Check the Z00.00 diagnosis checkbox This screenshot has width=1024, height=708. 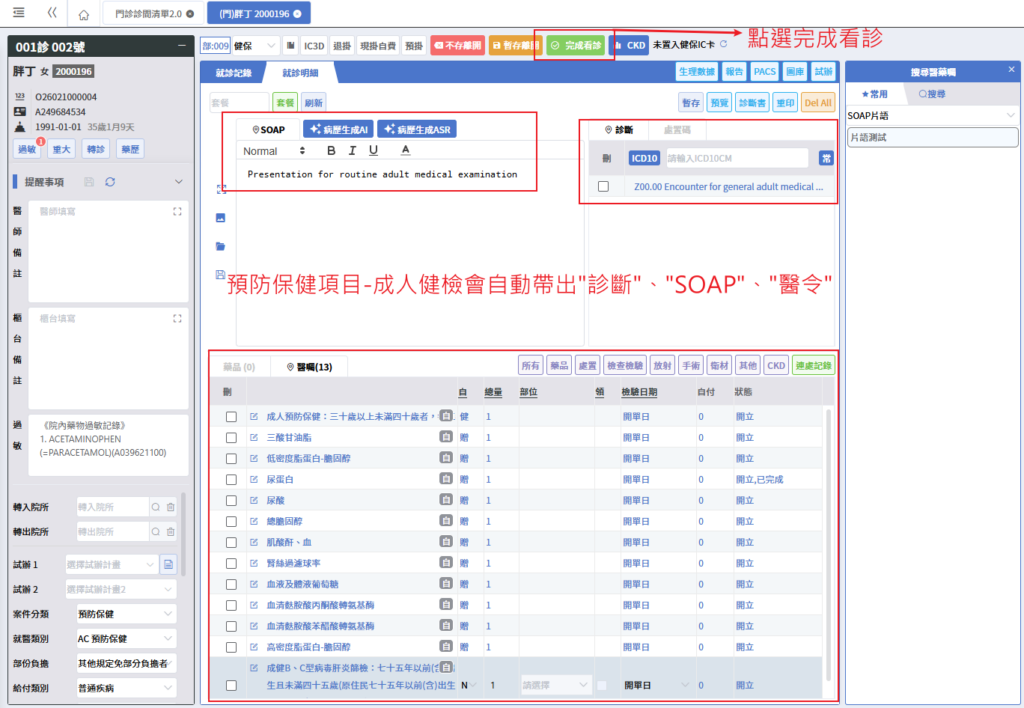(603, 186)
